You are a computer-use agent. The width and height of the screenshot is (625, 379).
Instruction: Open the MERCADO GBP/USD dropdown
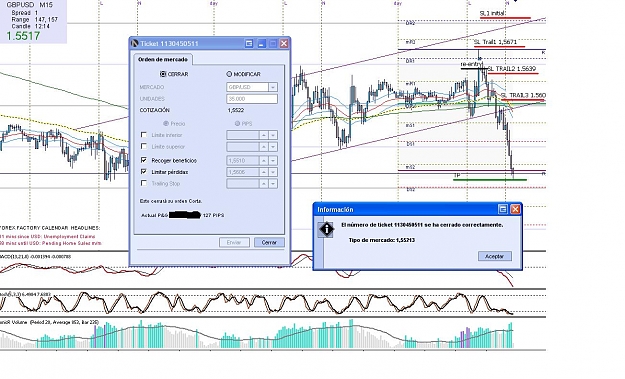(273, 87)
